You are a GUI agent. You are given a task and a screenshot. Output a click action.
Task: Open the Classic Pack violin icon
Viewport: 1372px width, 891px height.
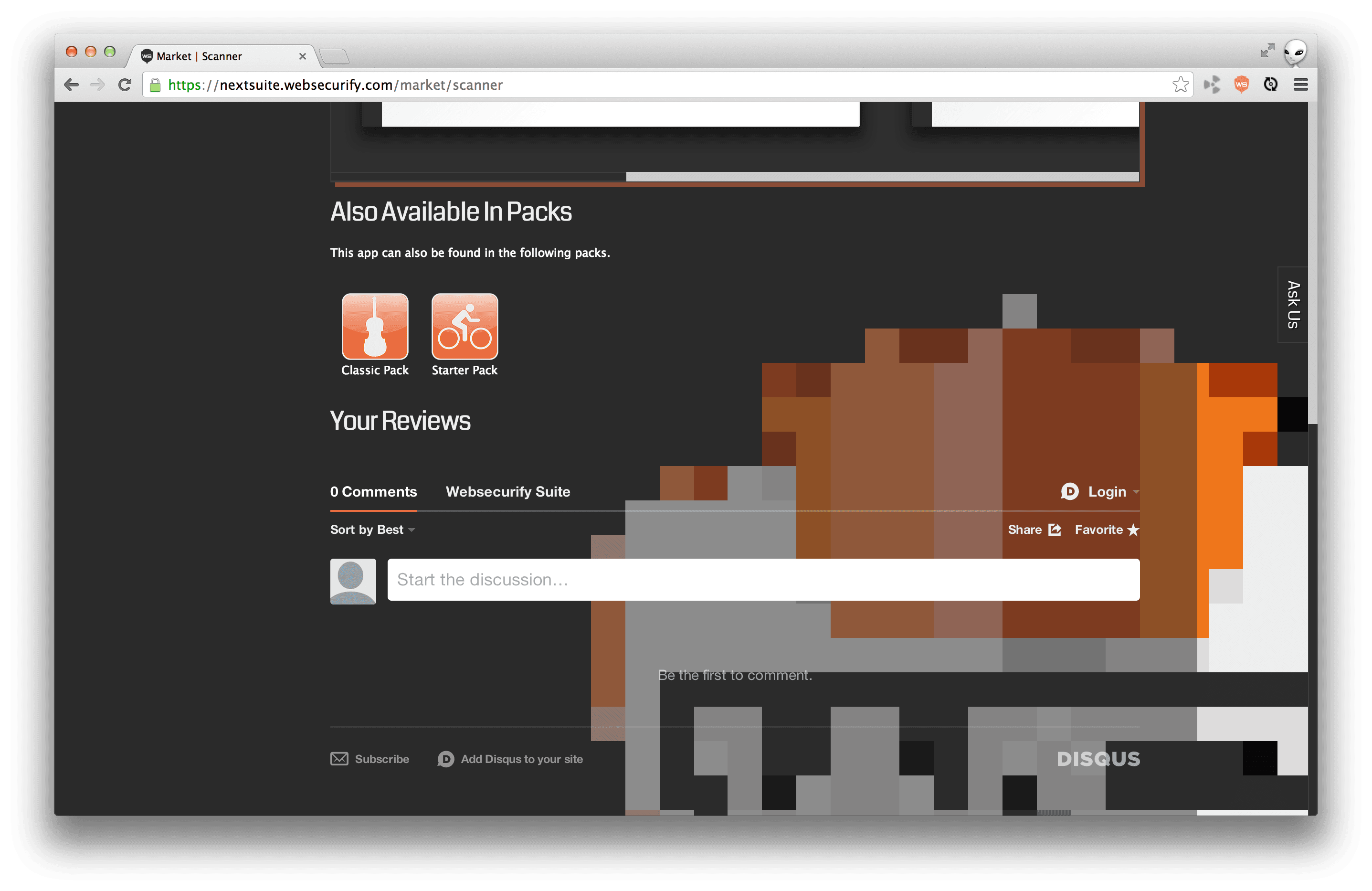point(375,327)
